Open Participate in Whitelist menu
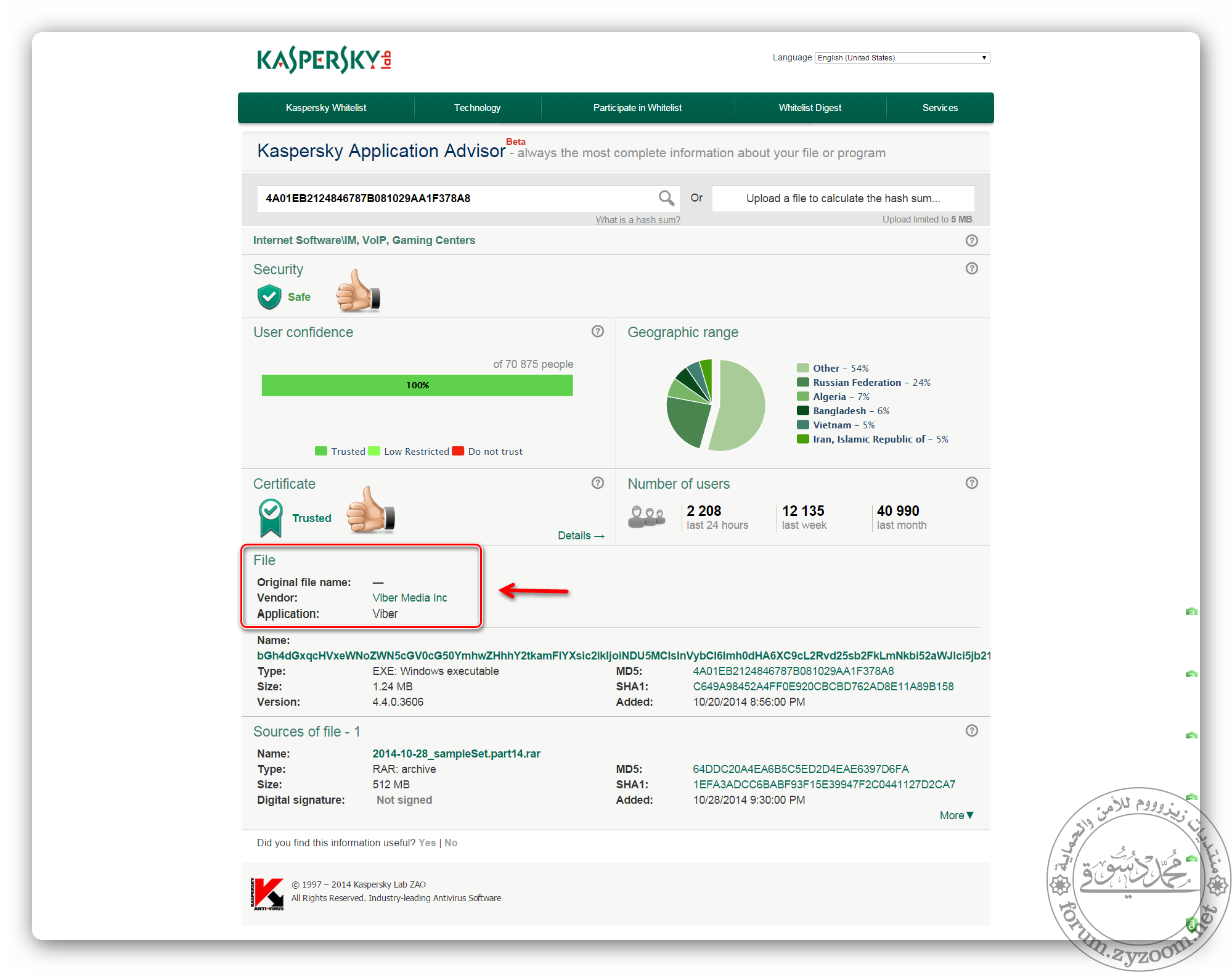 pyautogui.click(x=637, y=108)
